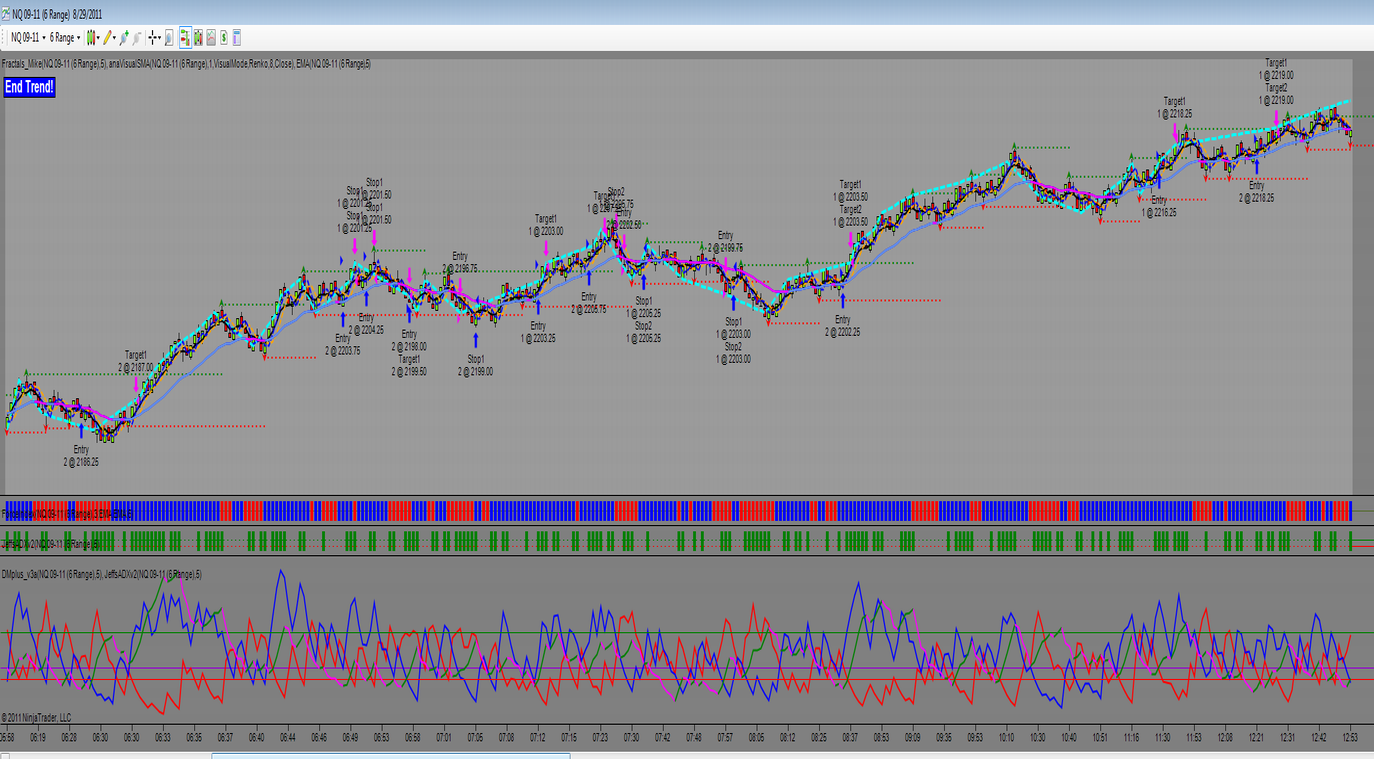Open the chart style candlestick icon
The height and width of the screenshot is (759, 1374).
point(90,38)
